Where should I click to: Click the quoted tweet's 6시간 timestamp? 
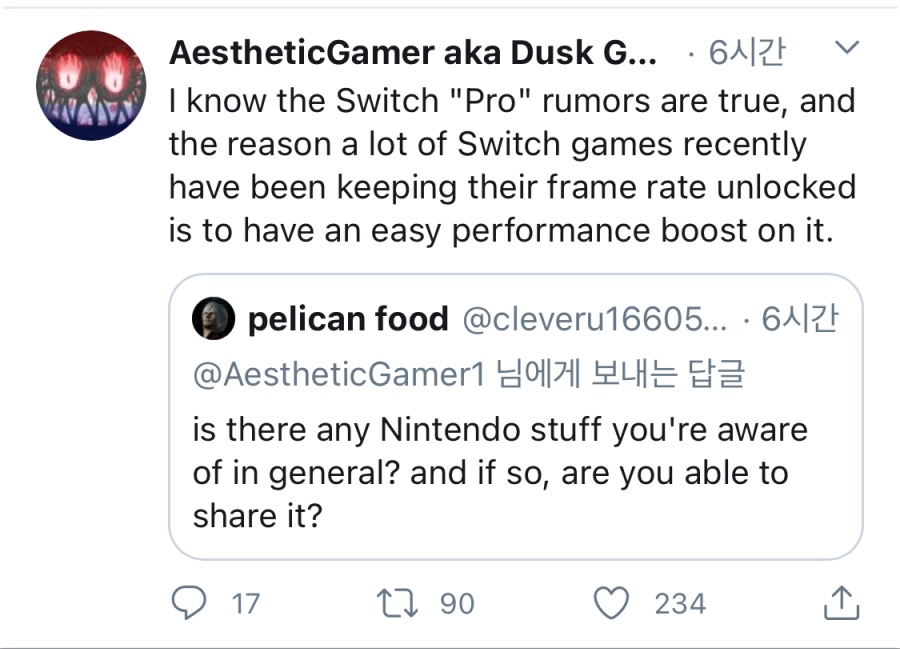click(x=800, y=319)
